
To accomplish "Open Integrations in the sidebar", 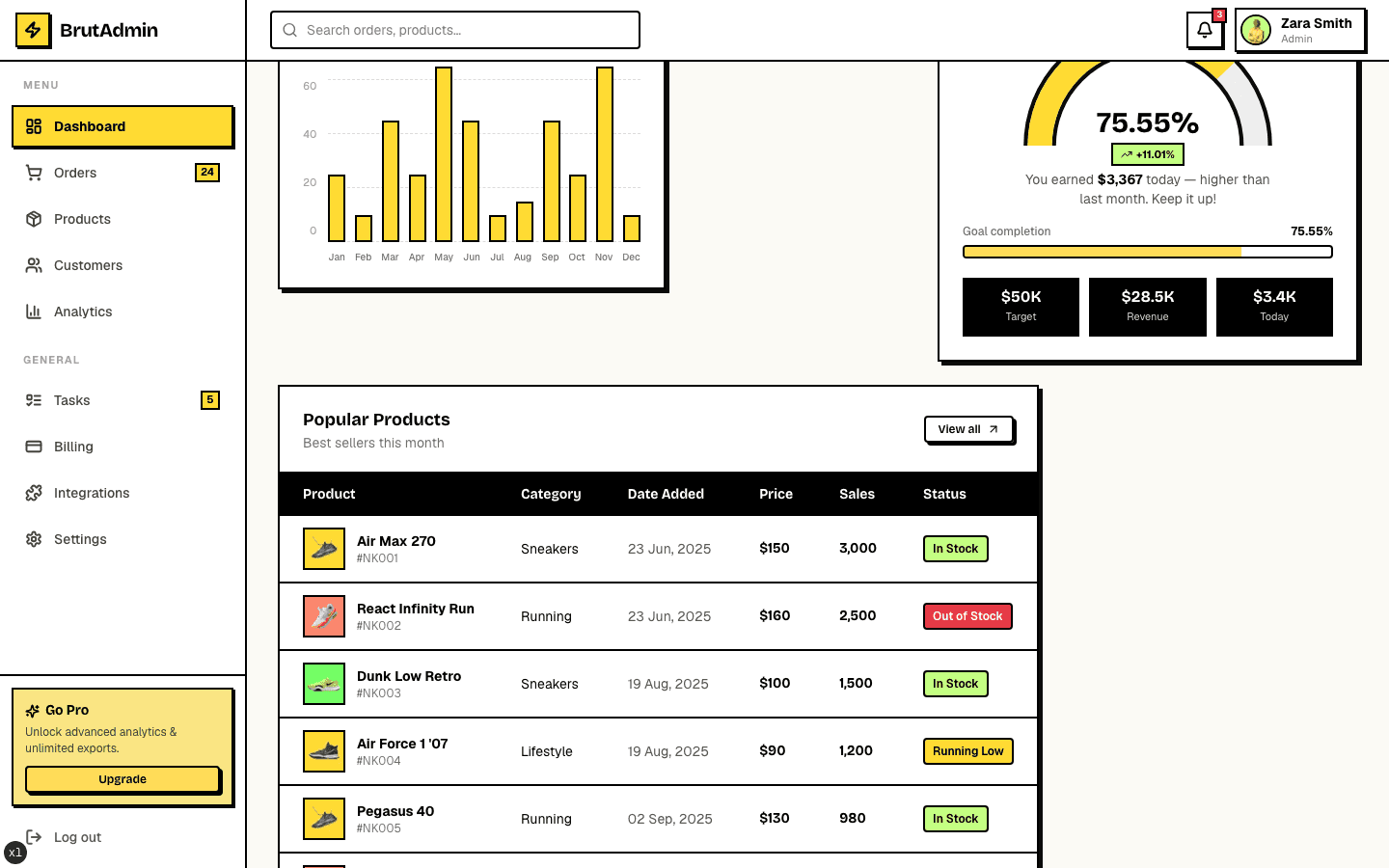I will 123,493.
